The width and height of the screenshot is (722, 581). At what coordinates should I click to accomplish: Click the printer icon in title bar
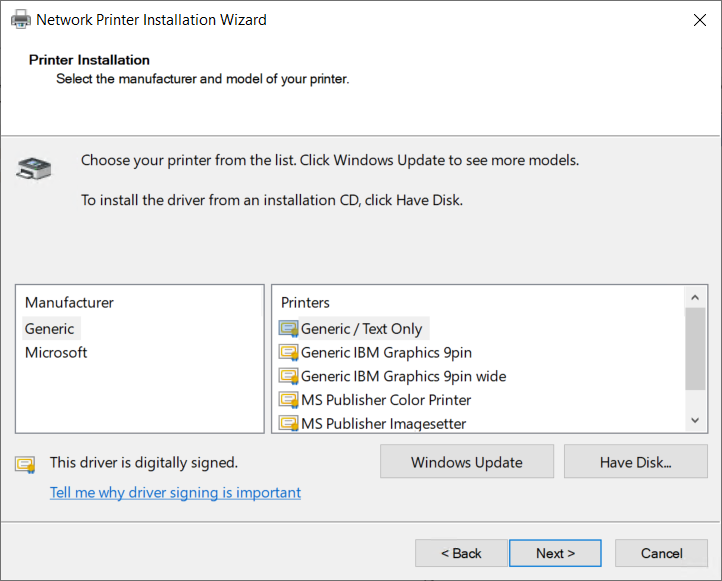coord(20,19)
